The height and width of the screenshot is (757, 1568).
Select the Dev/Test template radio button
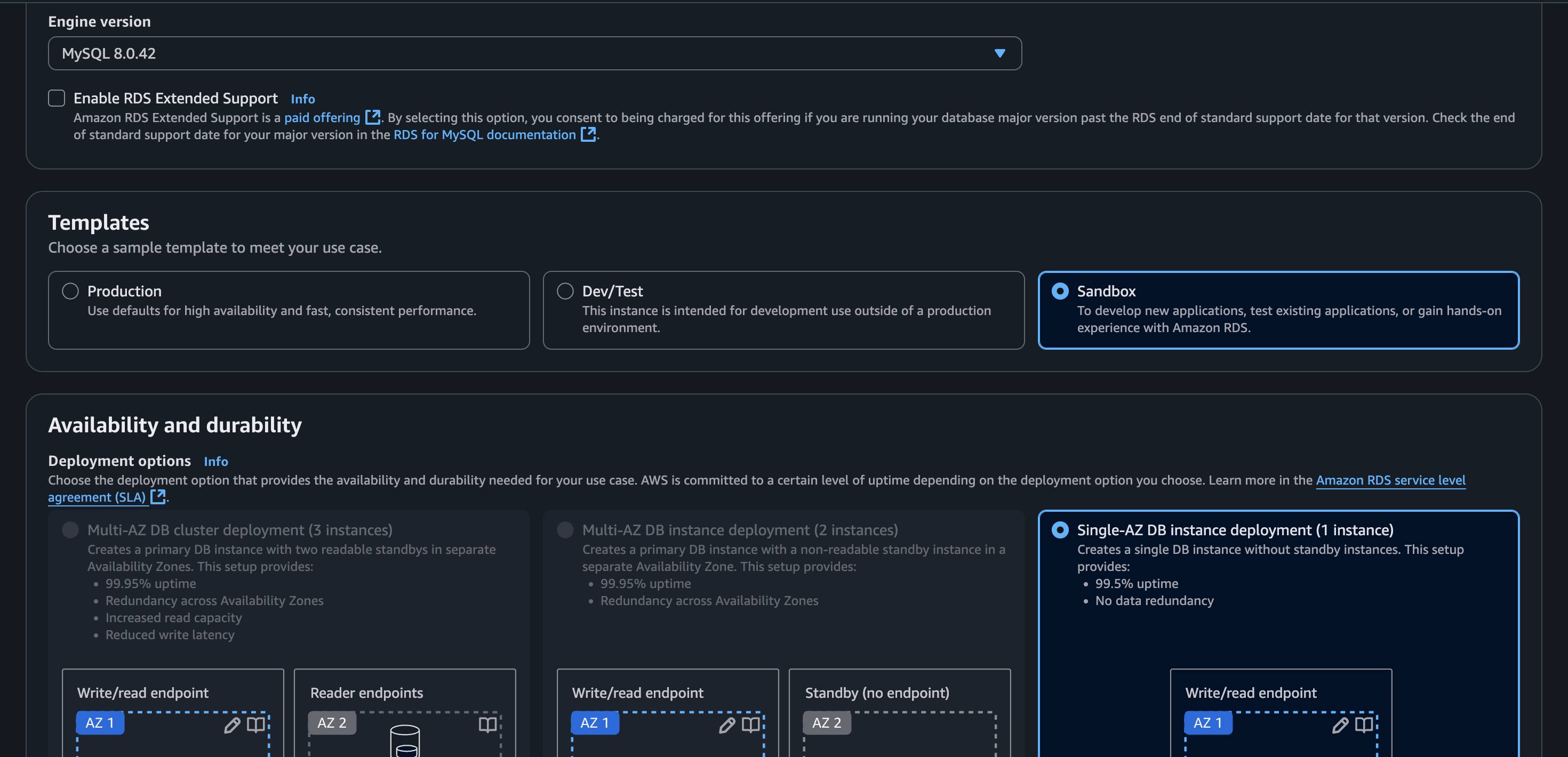(565, 291)
